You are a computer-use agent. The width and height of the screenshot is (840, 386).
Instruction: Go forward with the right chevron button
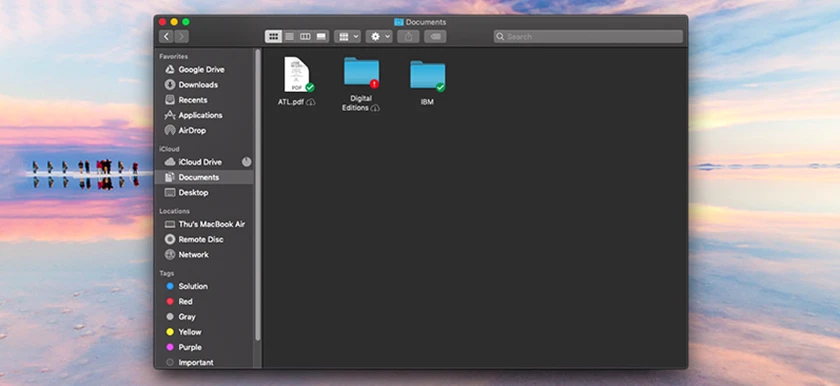[x=181, y=36]
